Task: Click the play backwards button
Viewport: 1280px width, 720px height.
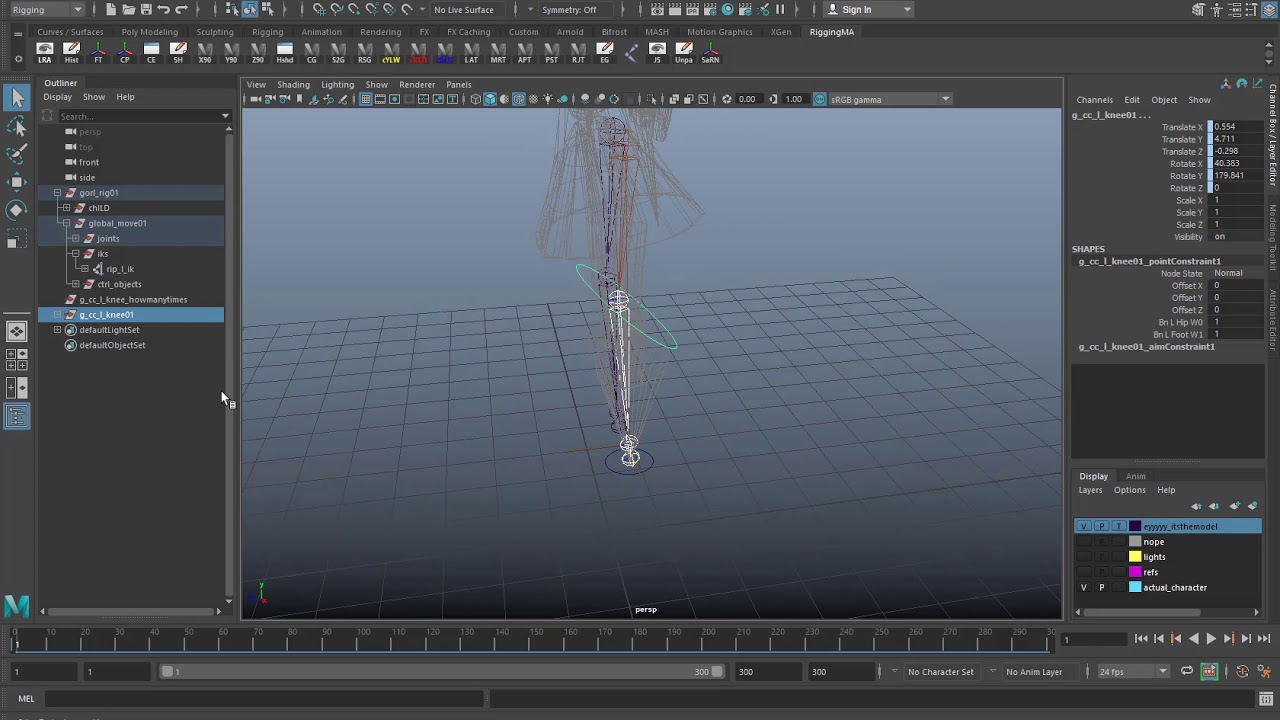Action: [x=1193, y=639]
